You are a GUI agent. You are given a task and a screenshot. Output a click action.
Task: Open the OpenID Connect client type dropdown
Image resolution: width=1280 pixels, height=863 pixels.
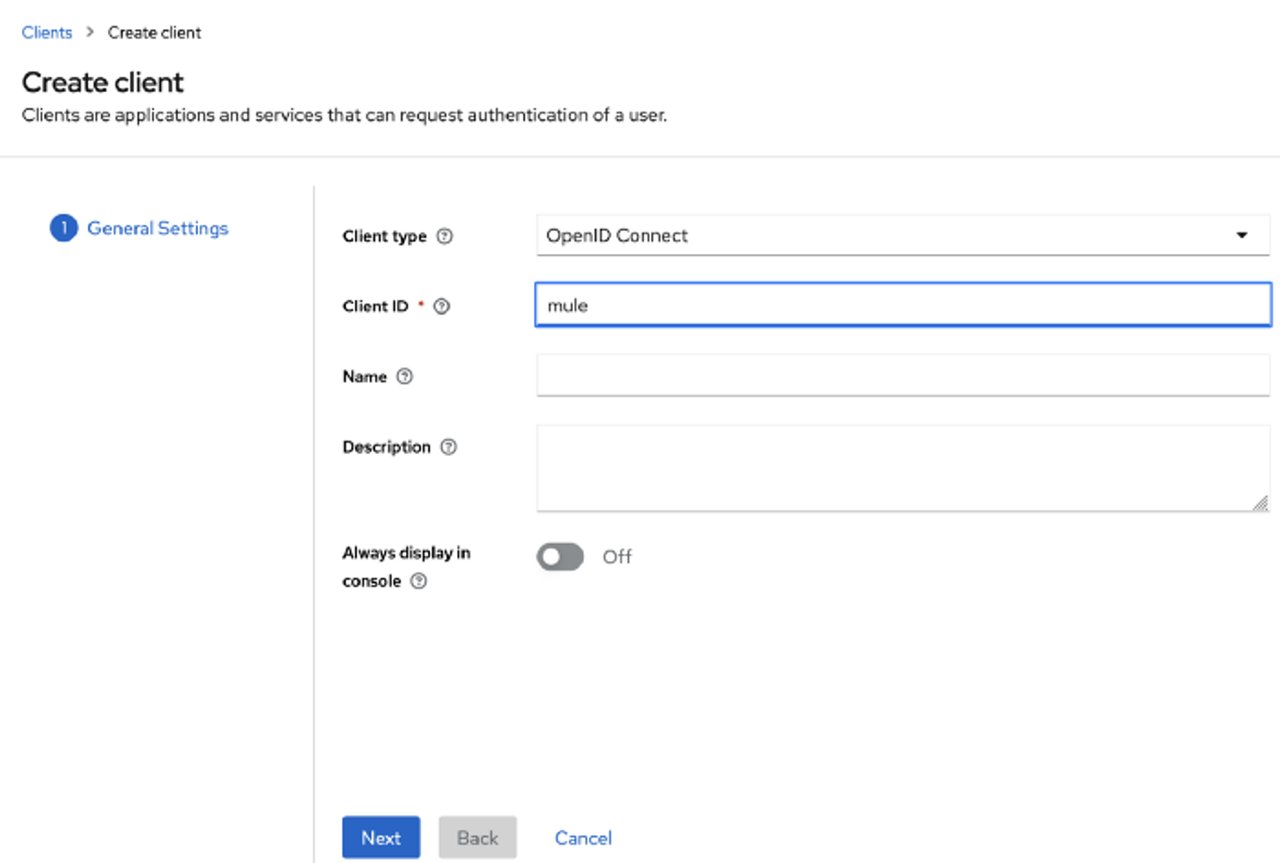[900, 235]
